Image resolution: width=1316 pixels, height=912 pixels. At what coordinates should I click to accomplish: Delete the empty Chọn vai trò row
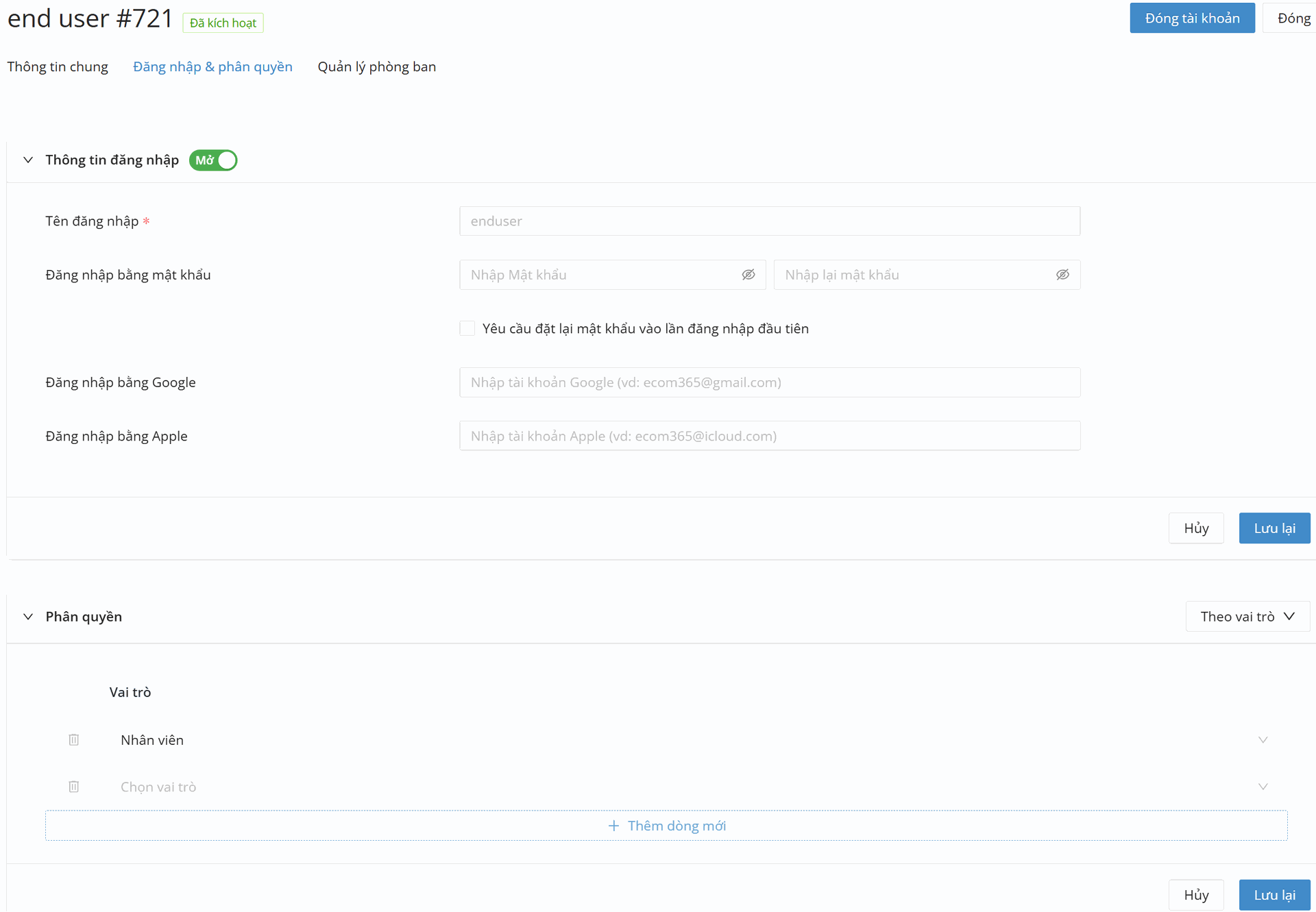74,787
